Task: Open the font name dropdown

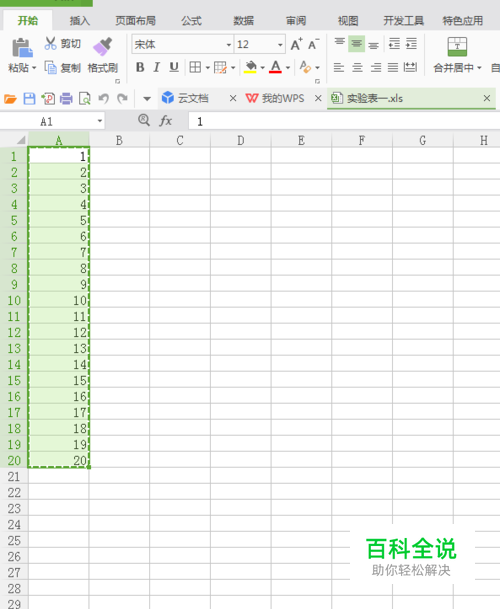Action: (x=229, y=45)
